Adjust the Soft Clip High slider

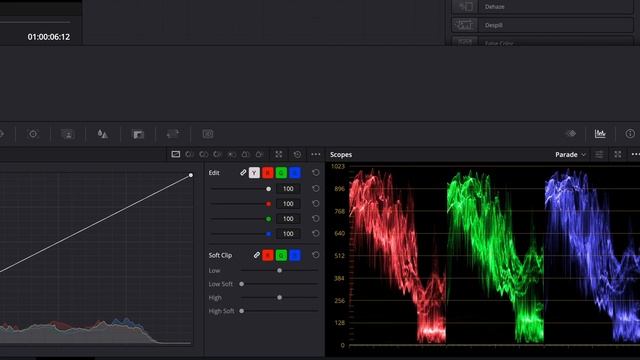coord(280,298)
